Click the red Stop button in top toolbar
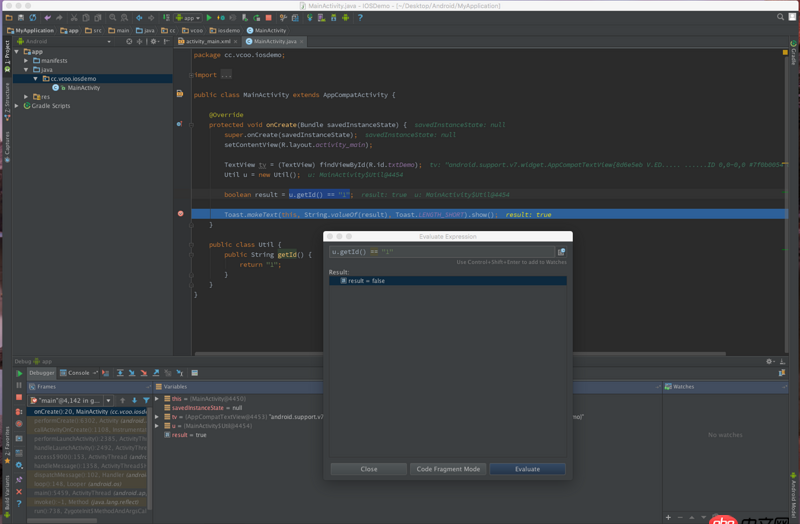Image resolution: width=800 pixels, height=524 pixels. click(x=268, y=17)
